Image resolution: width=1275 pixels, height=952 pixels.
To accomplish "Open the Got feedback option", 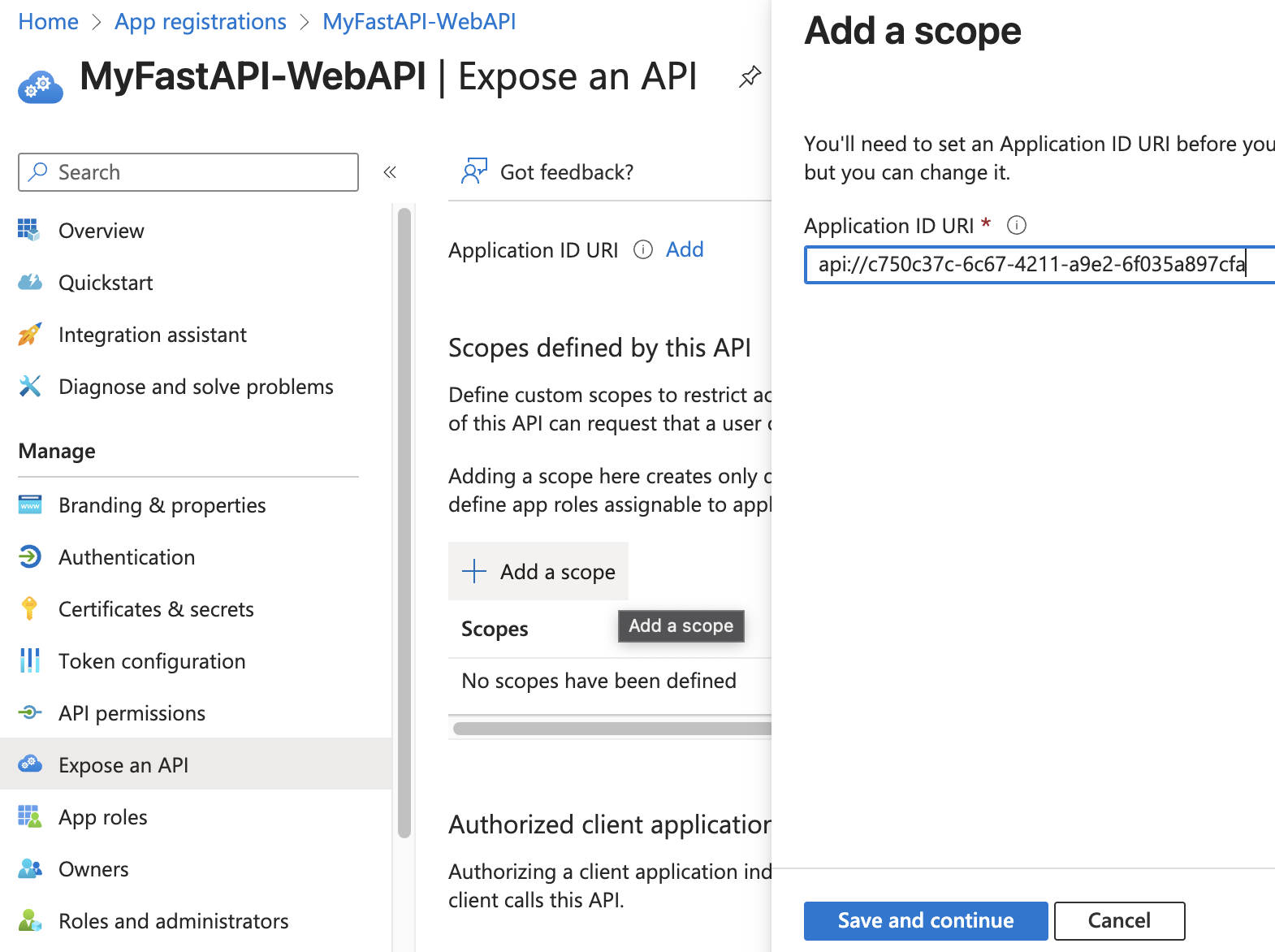I will pyautogui.click(x=547, y=172).
